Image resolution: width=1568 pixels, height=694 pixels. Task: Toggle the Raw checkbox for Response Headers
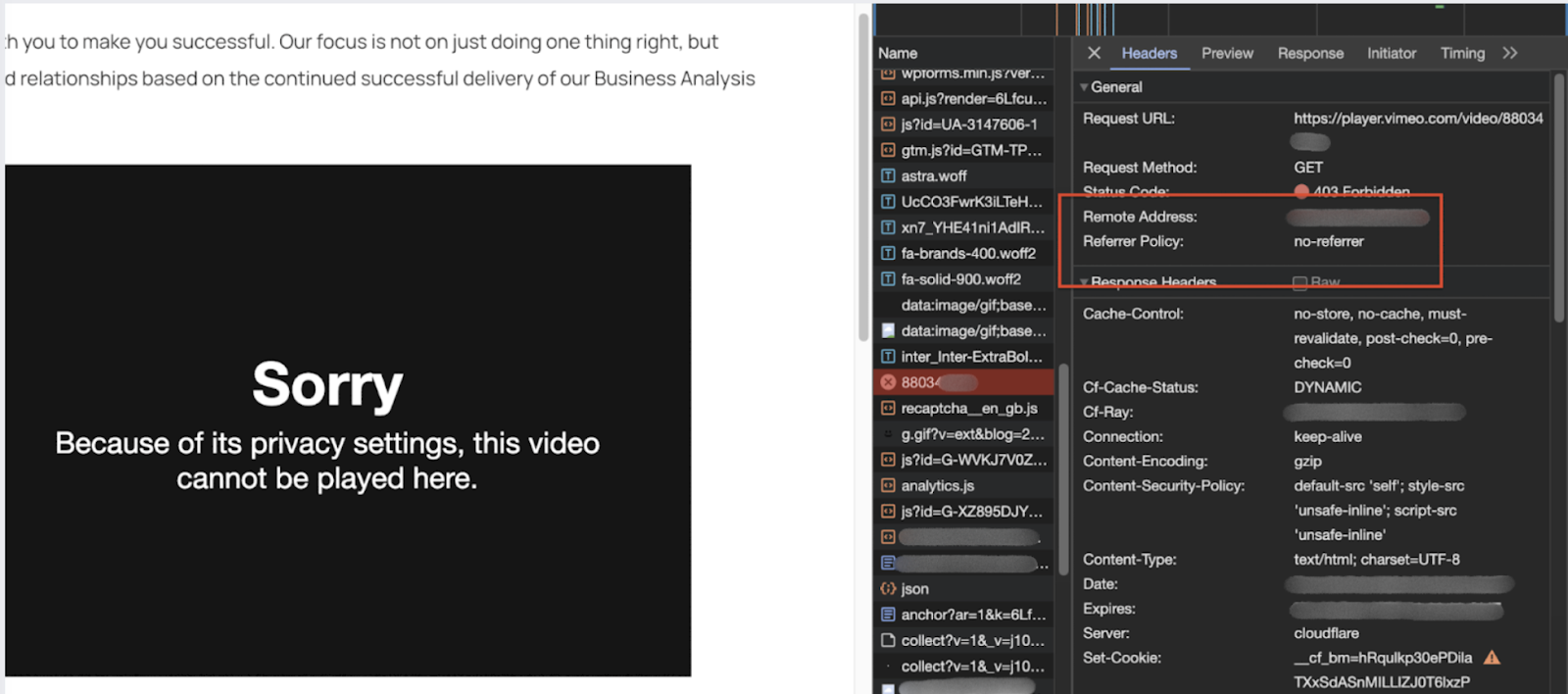click(x=1299, y=282)
